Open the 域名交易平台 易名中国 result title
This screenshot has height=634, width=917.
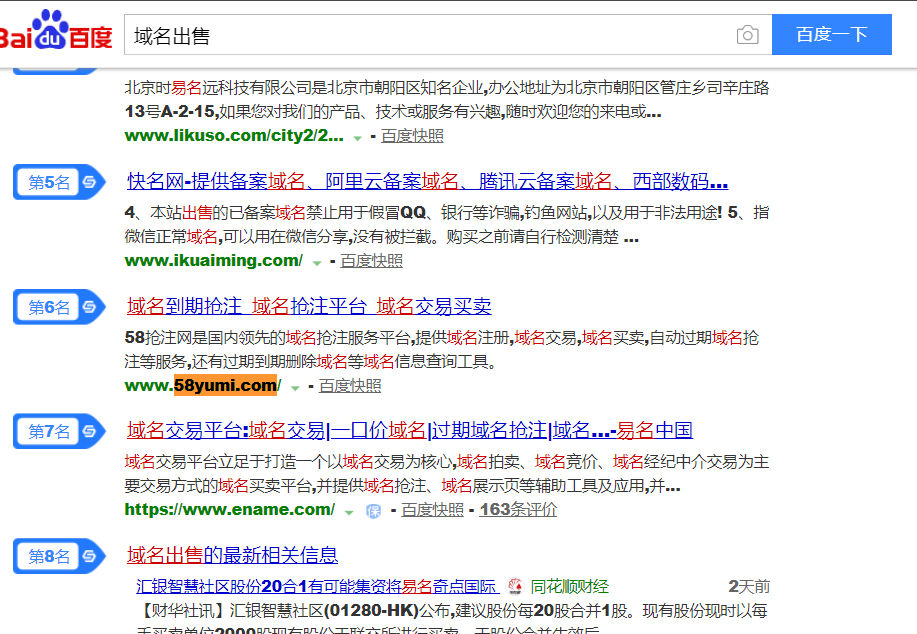coord(410,430)
